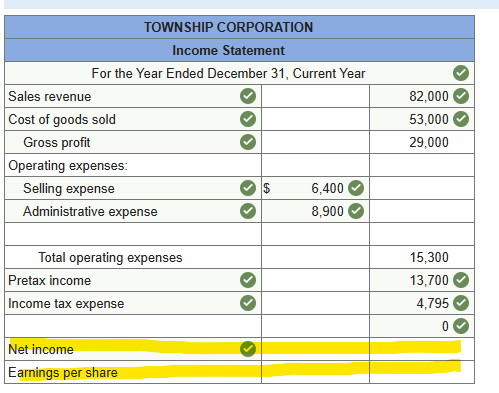Click the checkmark in the date header row
This screenshot has height=393, width=499.
pyautogui.click(x=461, y=73)
